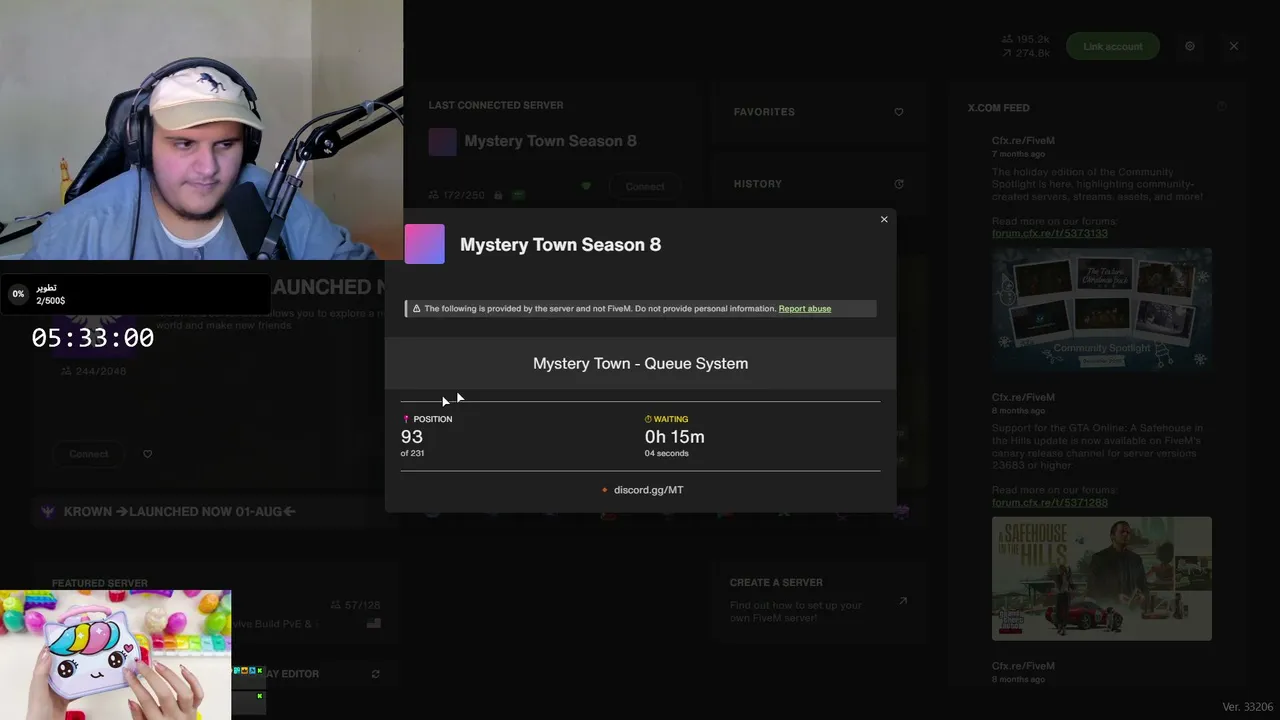Viewport: 1280px width, 720px height.
Task: Click the Cfx.re/FiveM author above the Safehouse post
Action: tap(1023, 397)
